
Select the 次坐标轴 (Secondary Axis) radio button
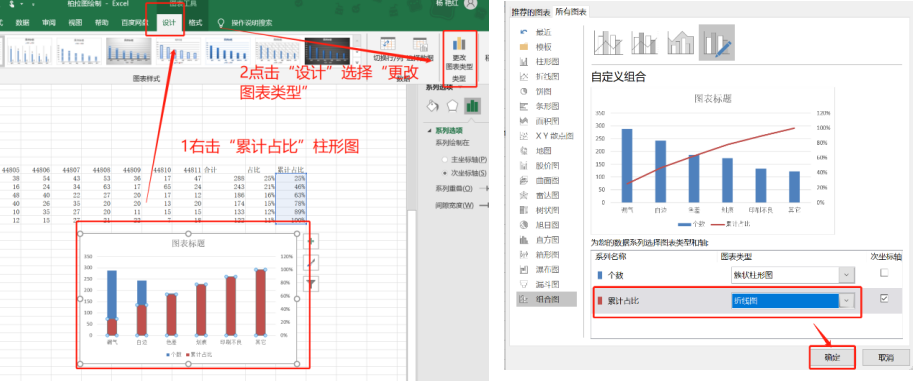(x=445, y=174)
